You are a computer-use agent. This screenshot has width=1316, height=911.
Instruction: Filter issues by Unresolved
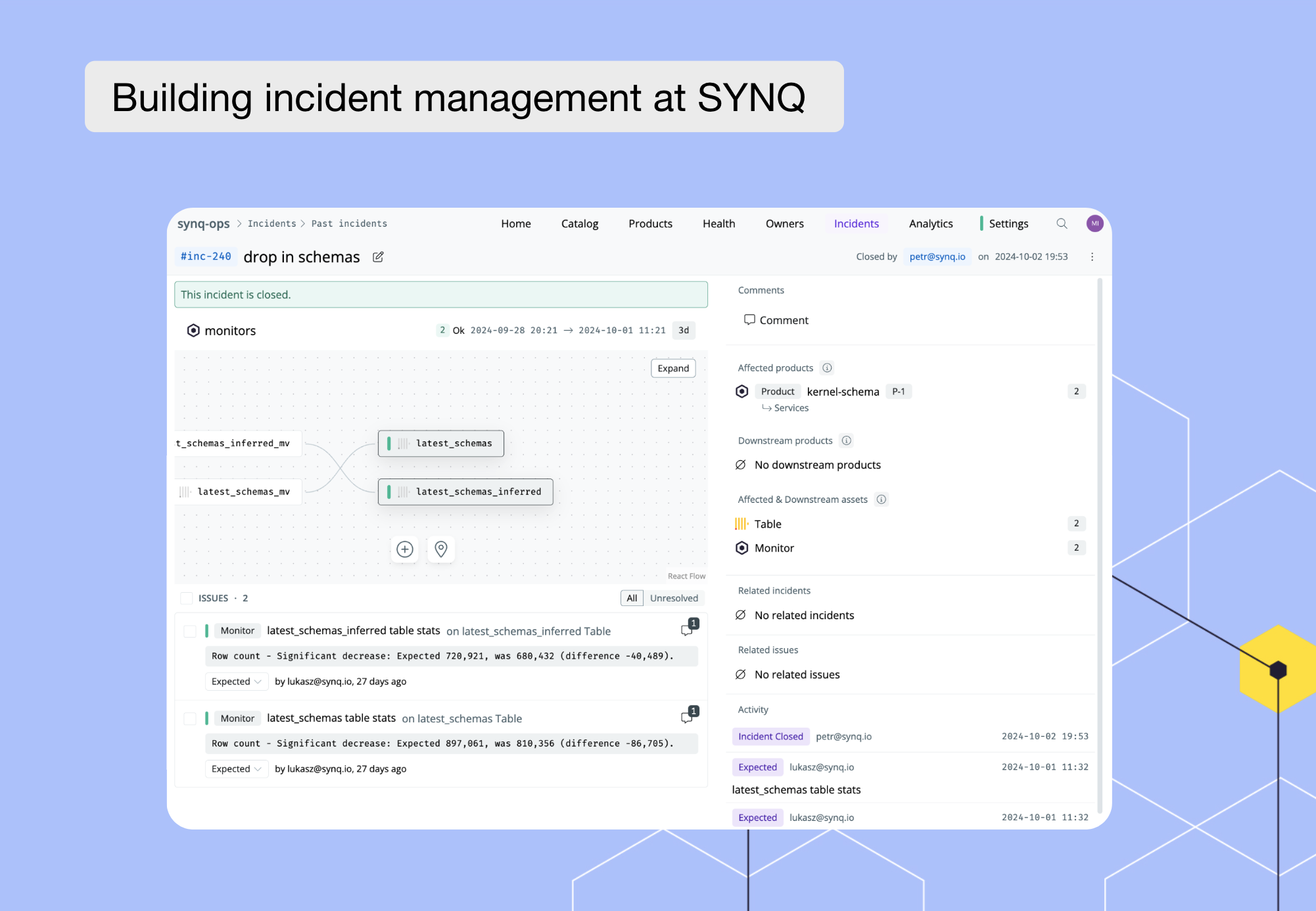(674, 598)
